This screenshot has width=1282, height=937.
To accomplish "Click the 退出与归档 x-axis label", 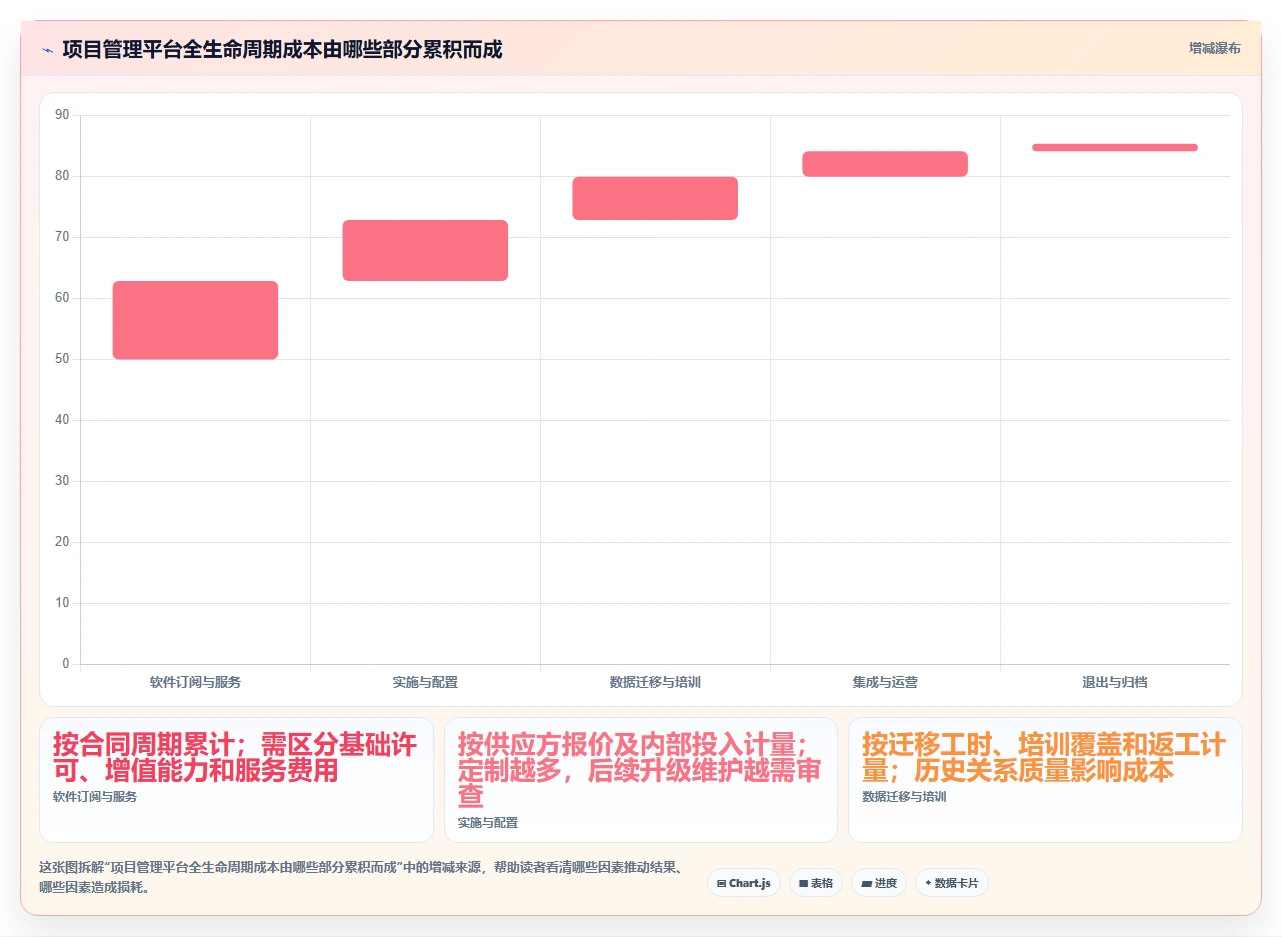I will point(1115,682).
